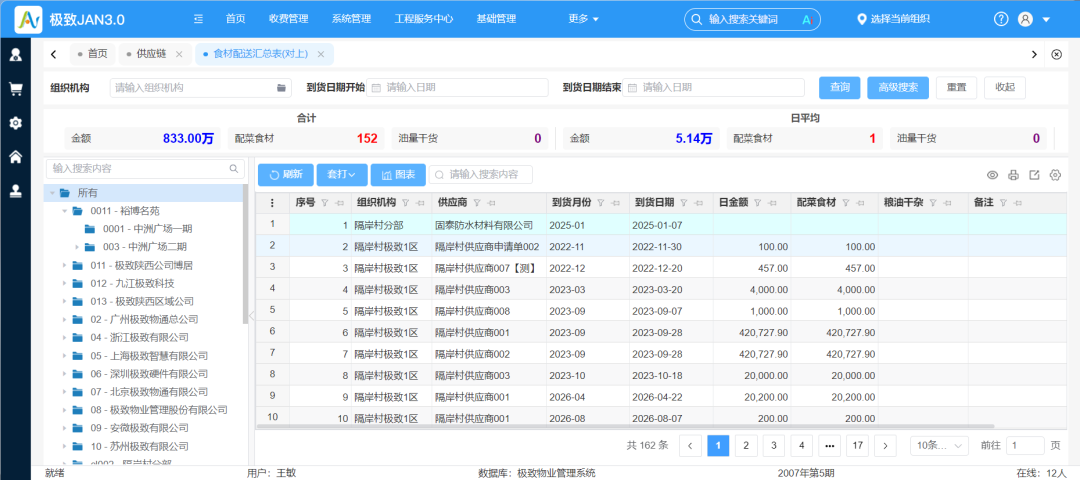Pin the 配菜食材 column
The width and height of the screenshot is (1080, 480).
tap(860, 203)
